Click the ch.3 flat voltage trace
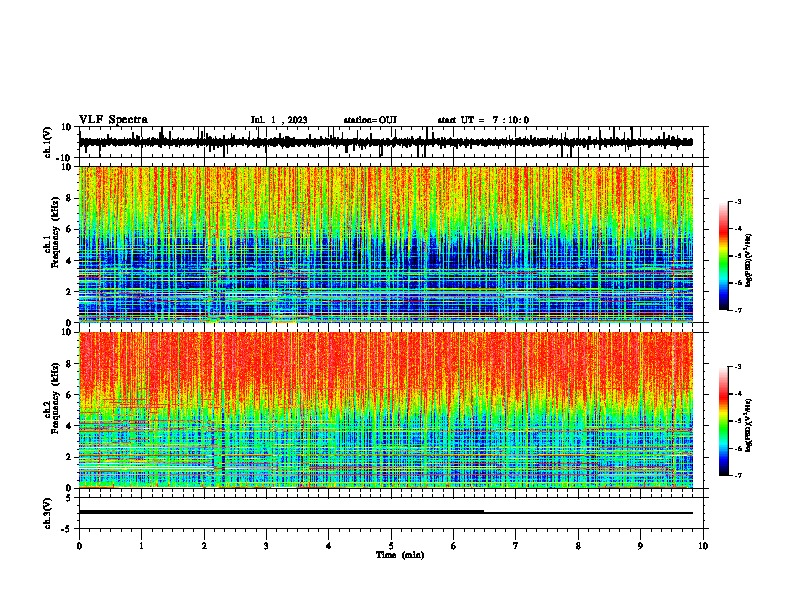 (x=385, y=512)
